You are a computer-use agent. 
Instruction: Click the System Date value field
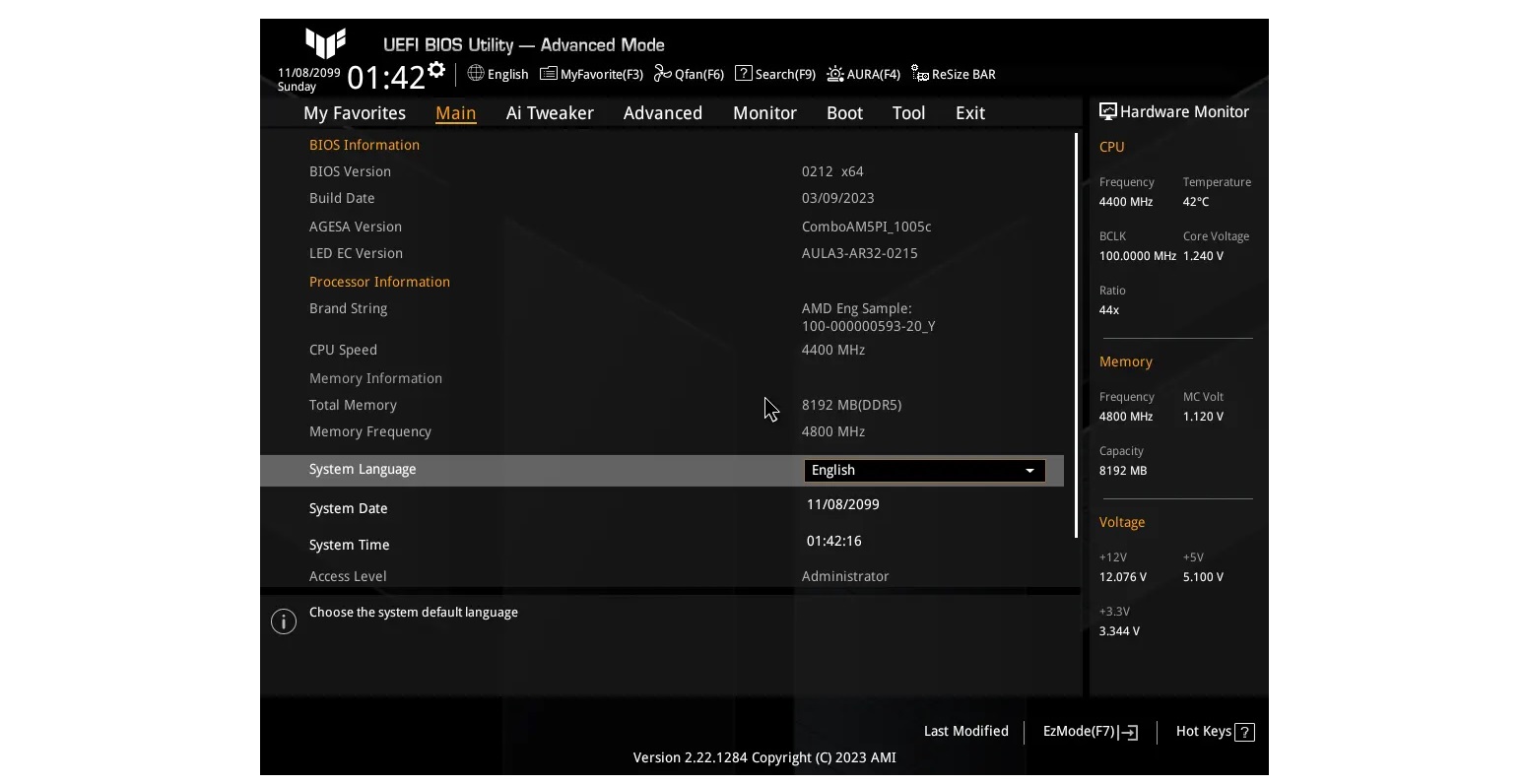click(842, 504)
